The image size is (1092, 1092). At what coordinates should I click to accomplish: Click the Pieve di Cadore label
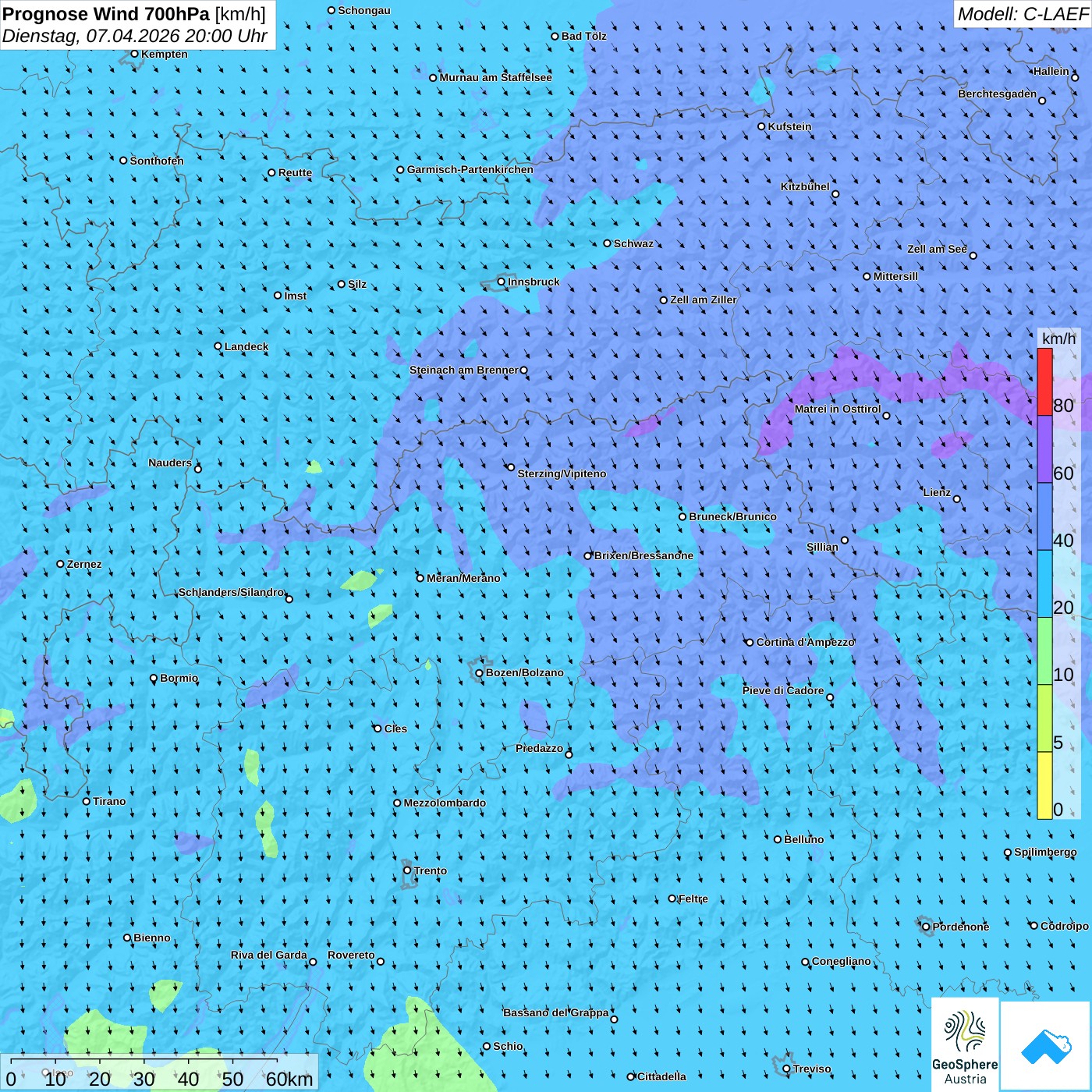(783, 690)
